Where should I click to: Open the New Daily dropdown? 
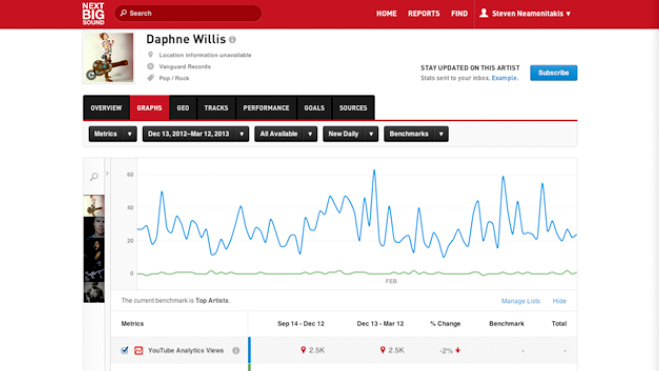(x=351, y=134)
